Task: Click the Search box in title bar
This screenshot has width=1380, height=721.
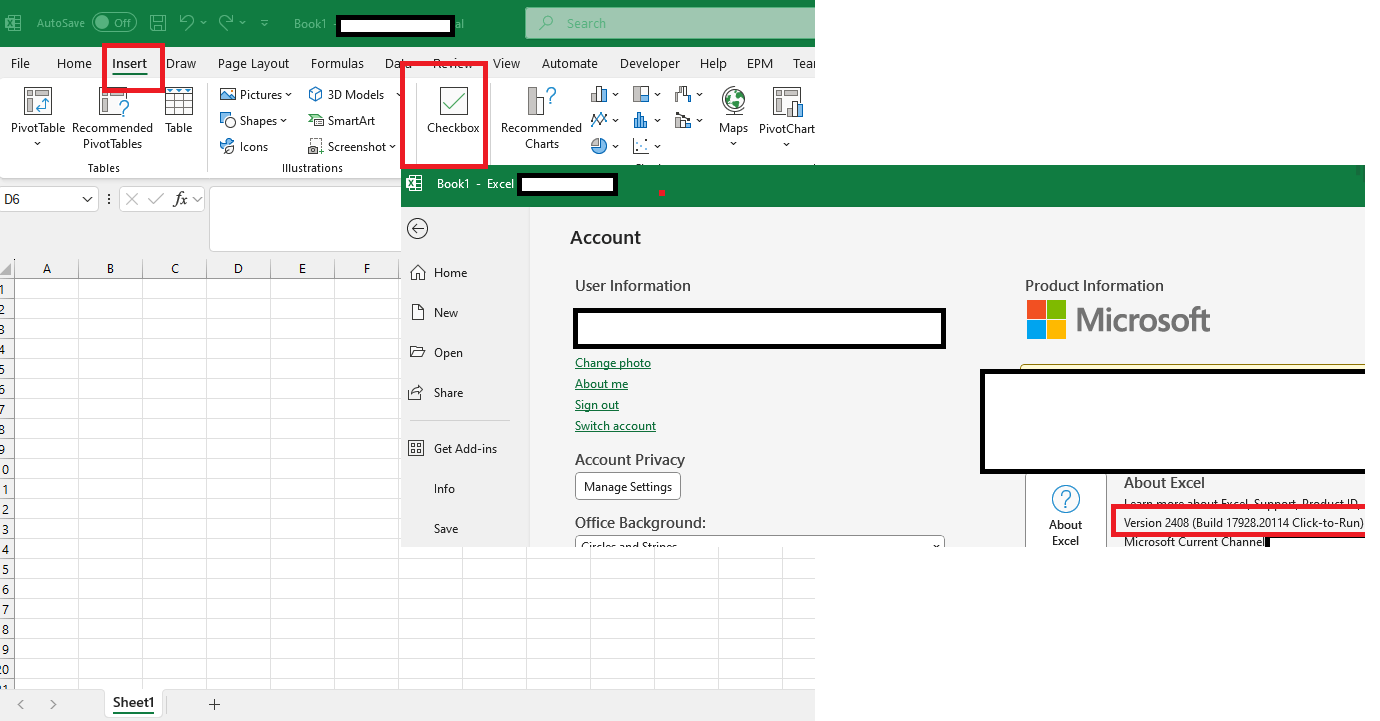Action: (x=670, y=22)
